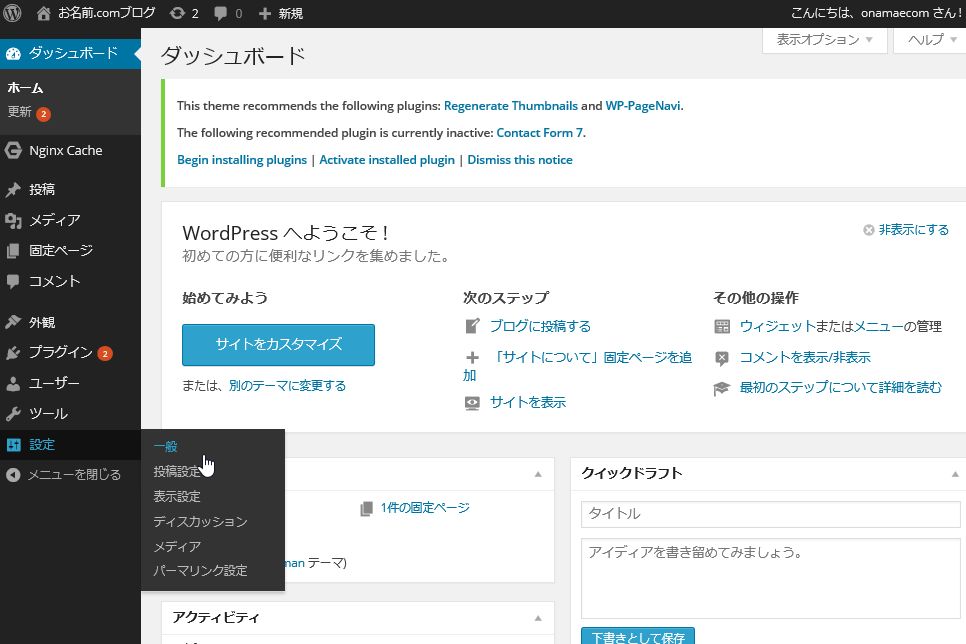Expand the 表示オプション dropdown
966x644 pixels.
tap(824, 40)
